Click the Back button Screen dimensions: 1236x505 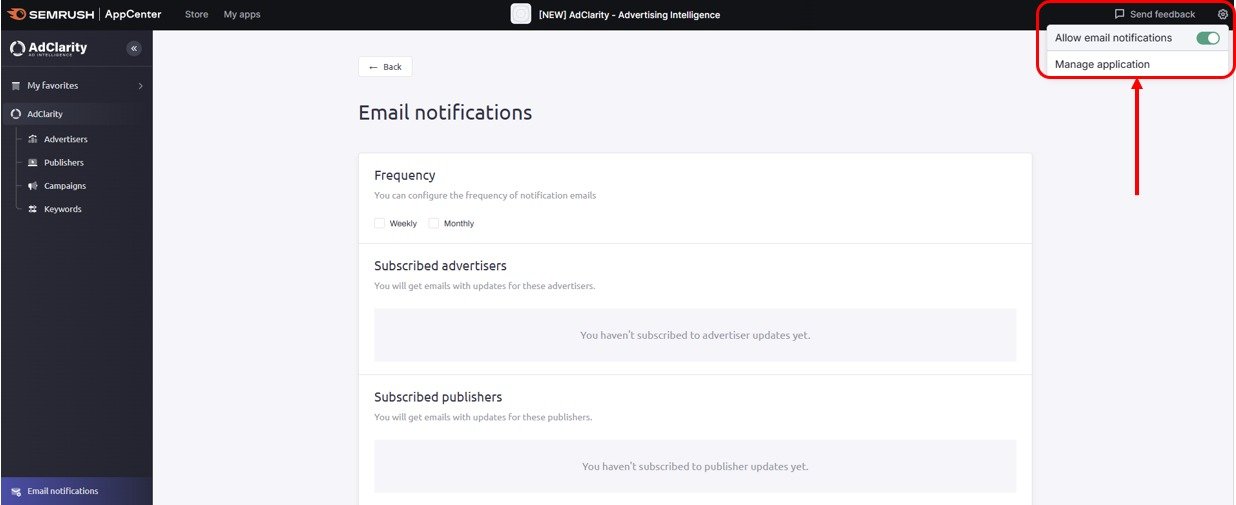(x=385, y=67)
